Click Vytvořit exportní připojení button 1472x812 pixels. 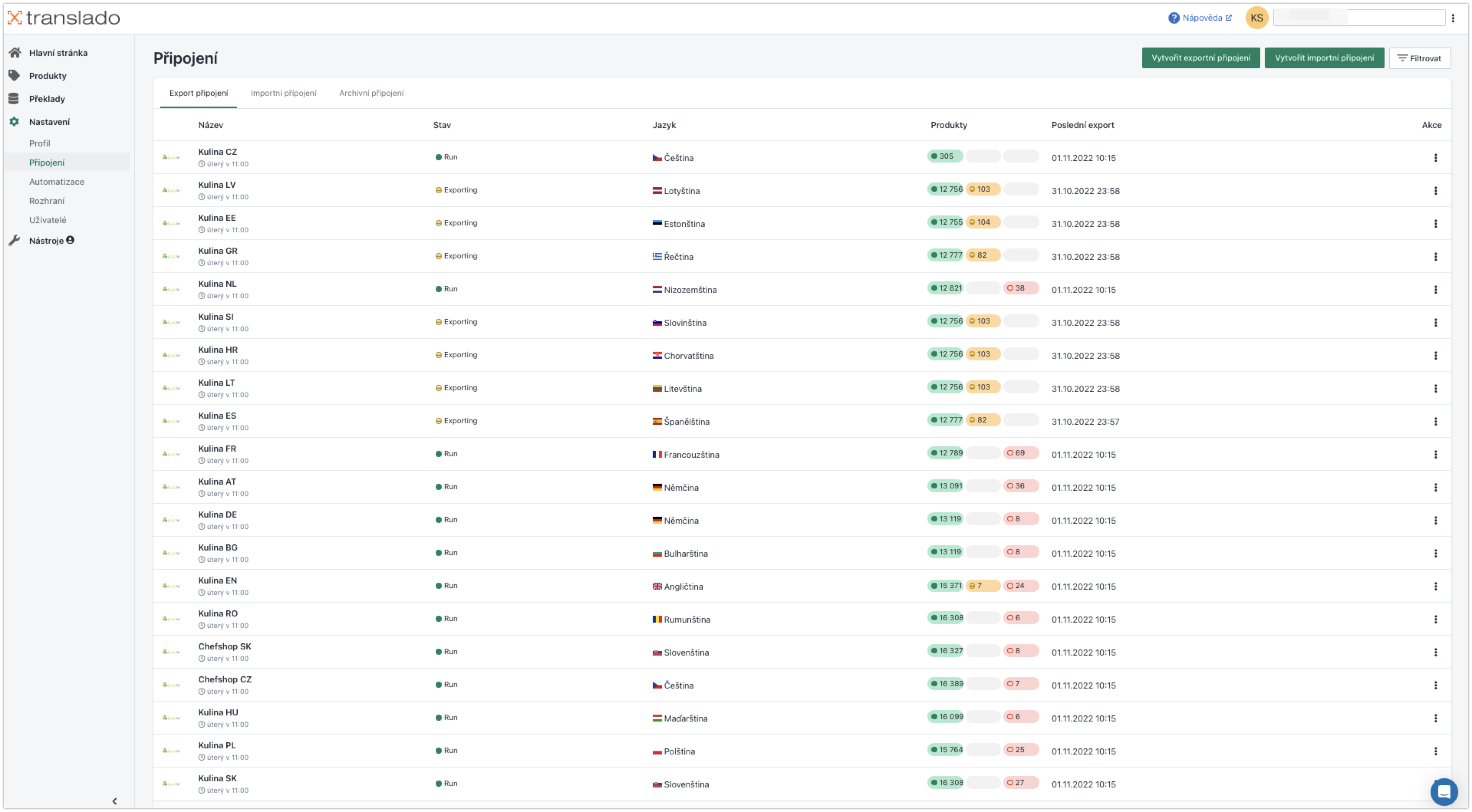[1200, 58]
